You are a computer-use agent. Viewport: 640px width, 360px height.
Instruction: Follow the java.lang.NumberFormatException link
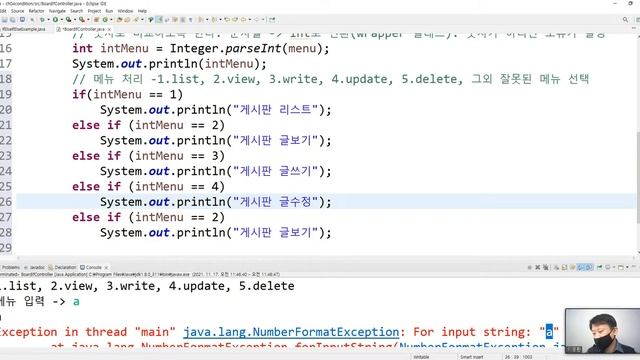tap(291, 332)
